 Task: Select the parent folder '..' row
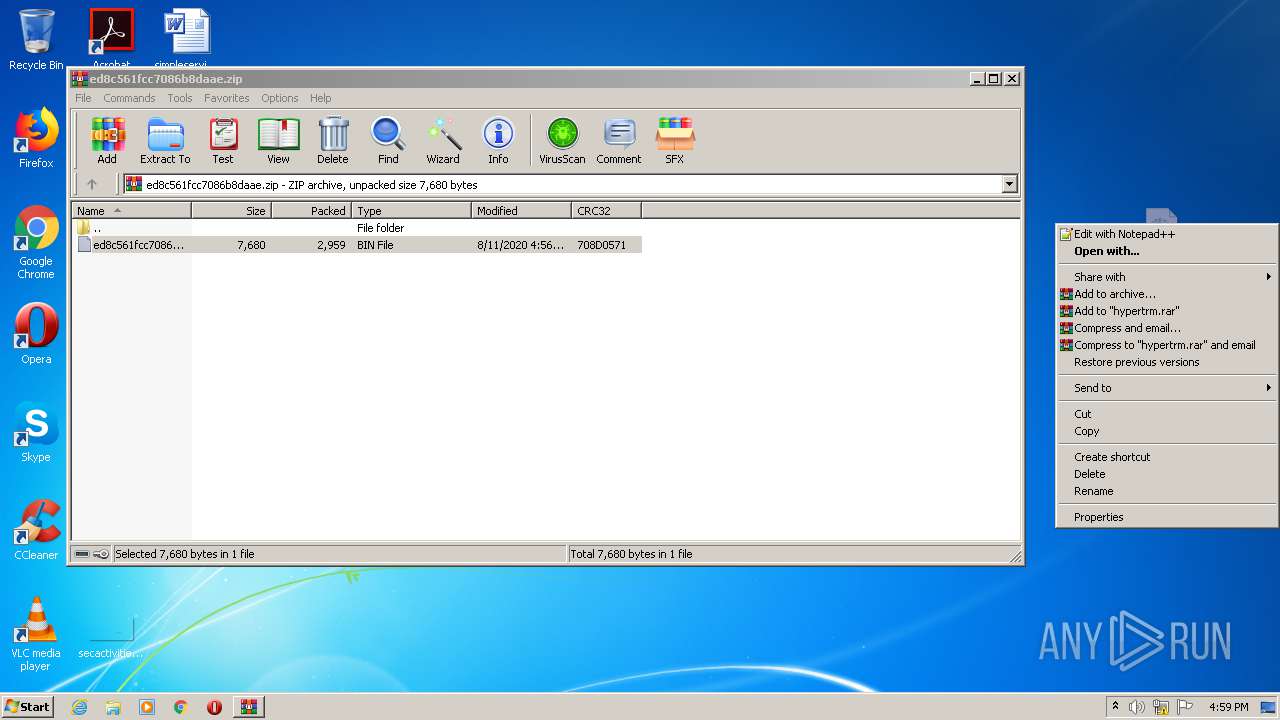(357, 228)
